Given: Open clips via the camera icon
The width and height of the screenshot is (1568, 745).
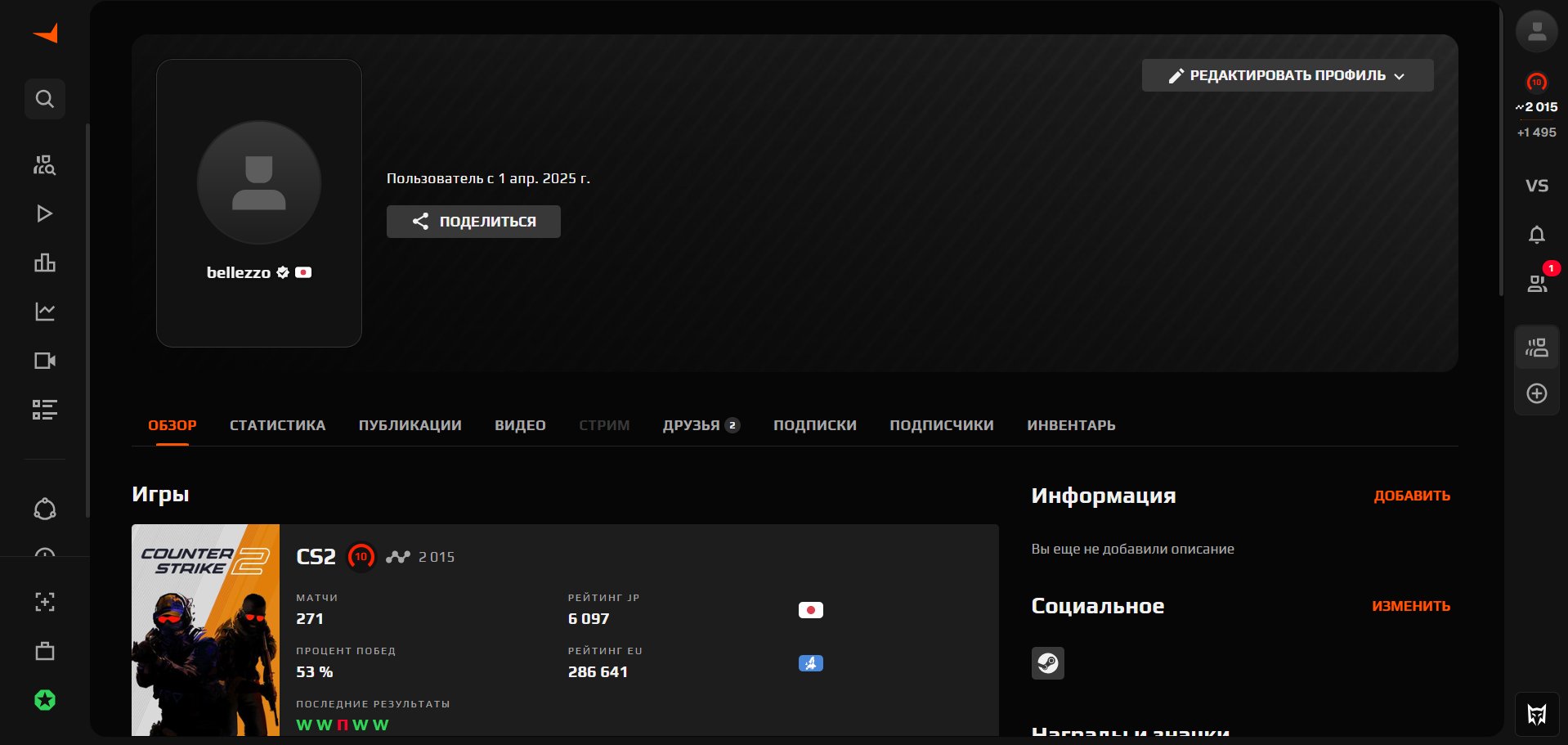Looking at the screenshot, I should 45,361.
